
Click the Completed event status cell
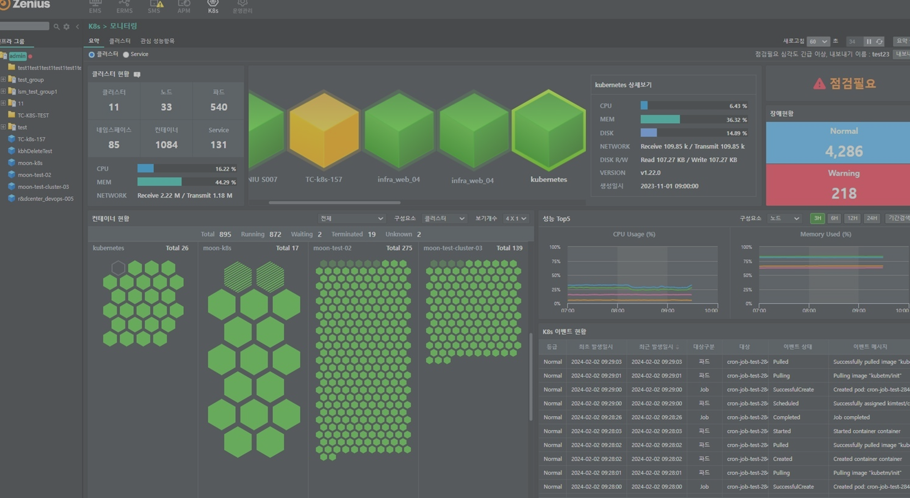786,417
